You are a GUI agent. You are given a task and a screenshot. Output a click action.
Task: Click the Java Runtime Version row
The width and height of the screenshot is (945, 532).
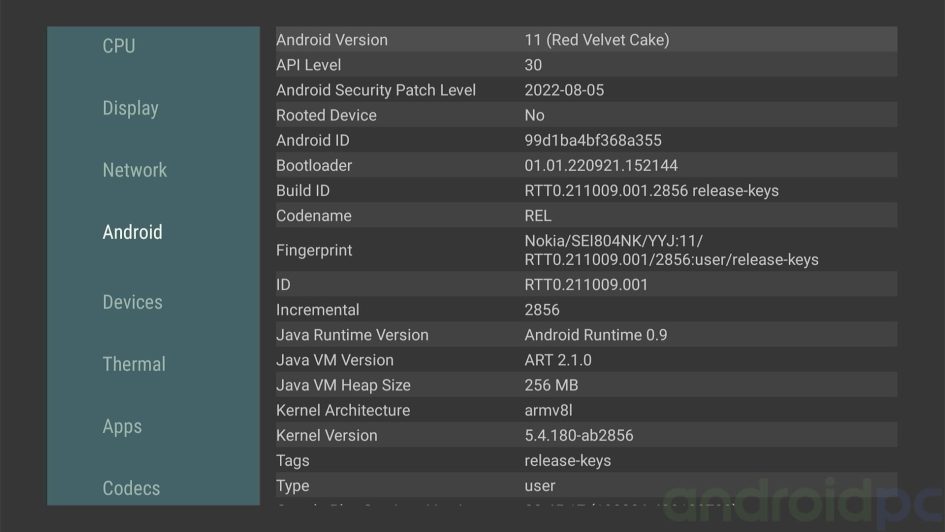click(585, 335)
